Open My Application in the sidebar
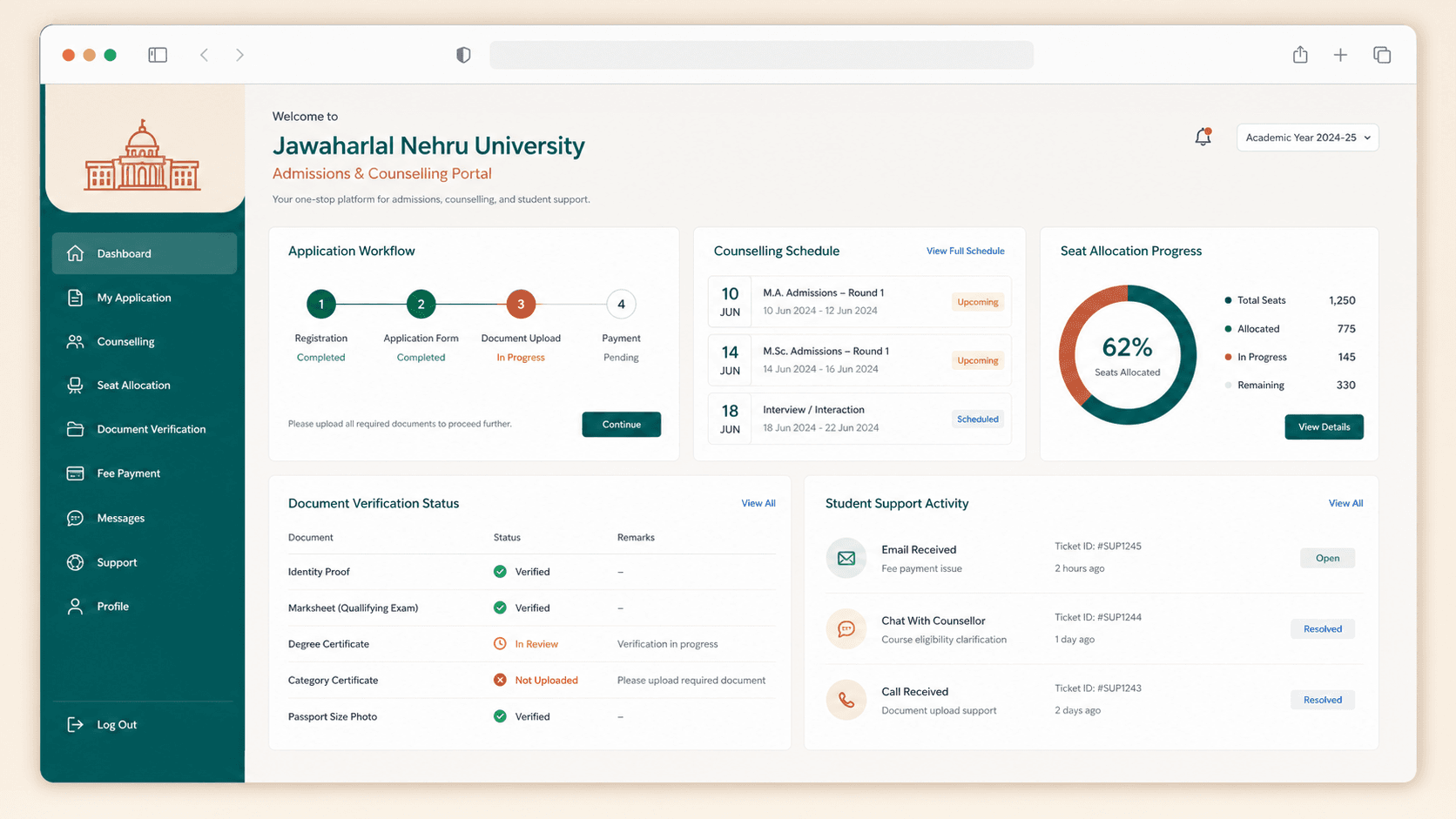Screen dimensions: 1456x819 click(x=145, y=298)
